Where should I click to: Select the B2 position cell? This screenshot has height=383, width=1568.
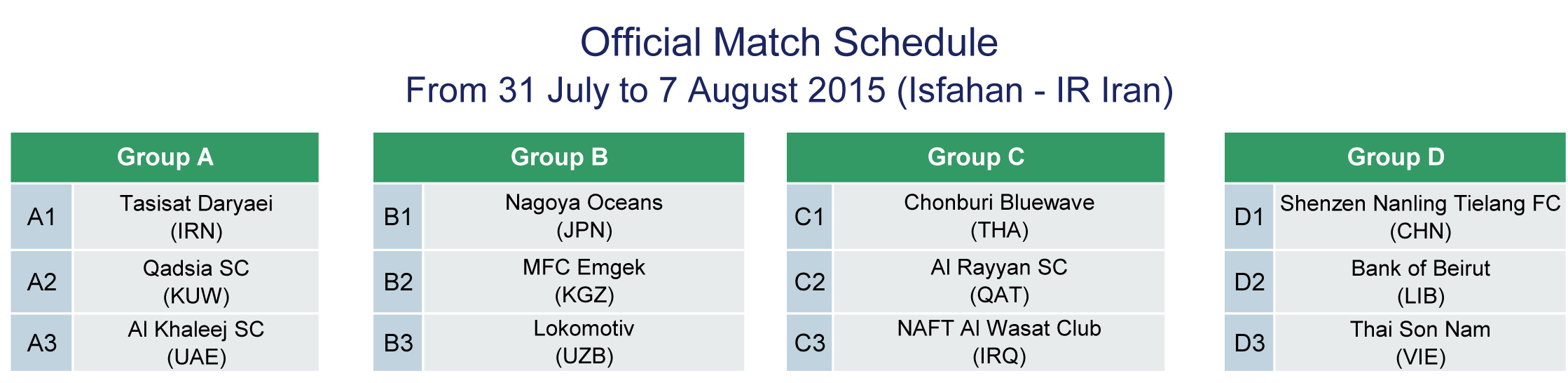click(398, 281)
